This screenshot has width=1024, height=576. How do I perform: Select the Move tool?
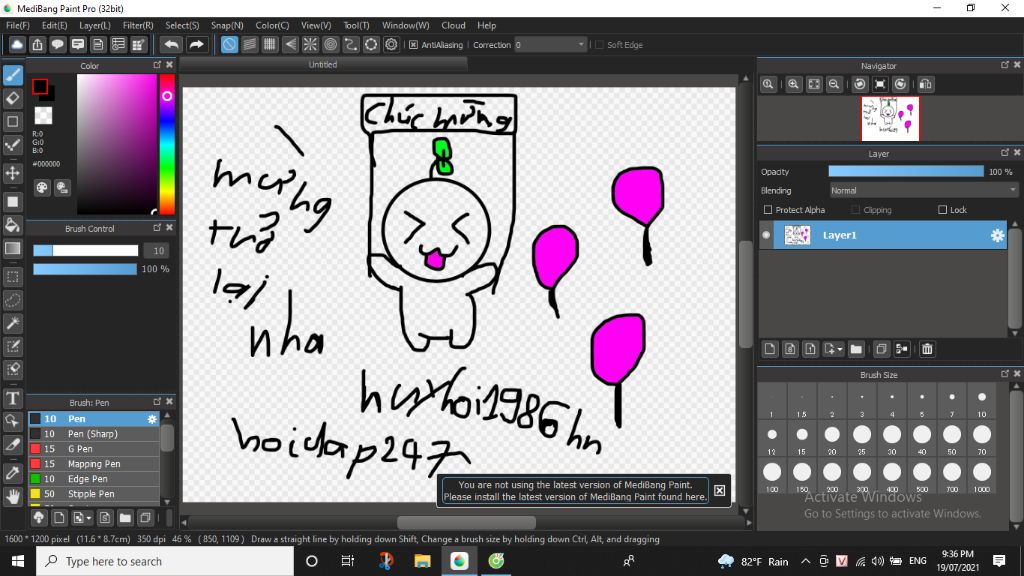point(12,173)
